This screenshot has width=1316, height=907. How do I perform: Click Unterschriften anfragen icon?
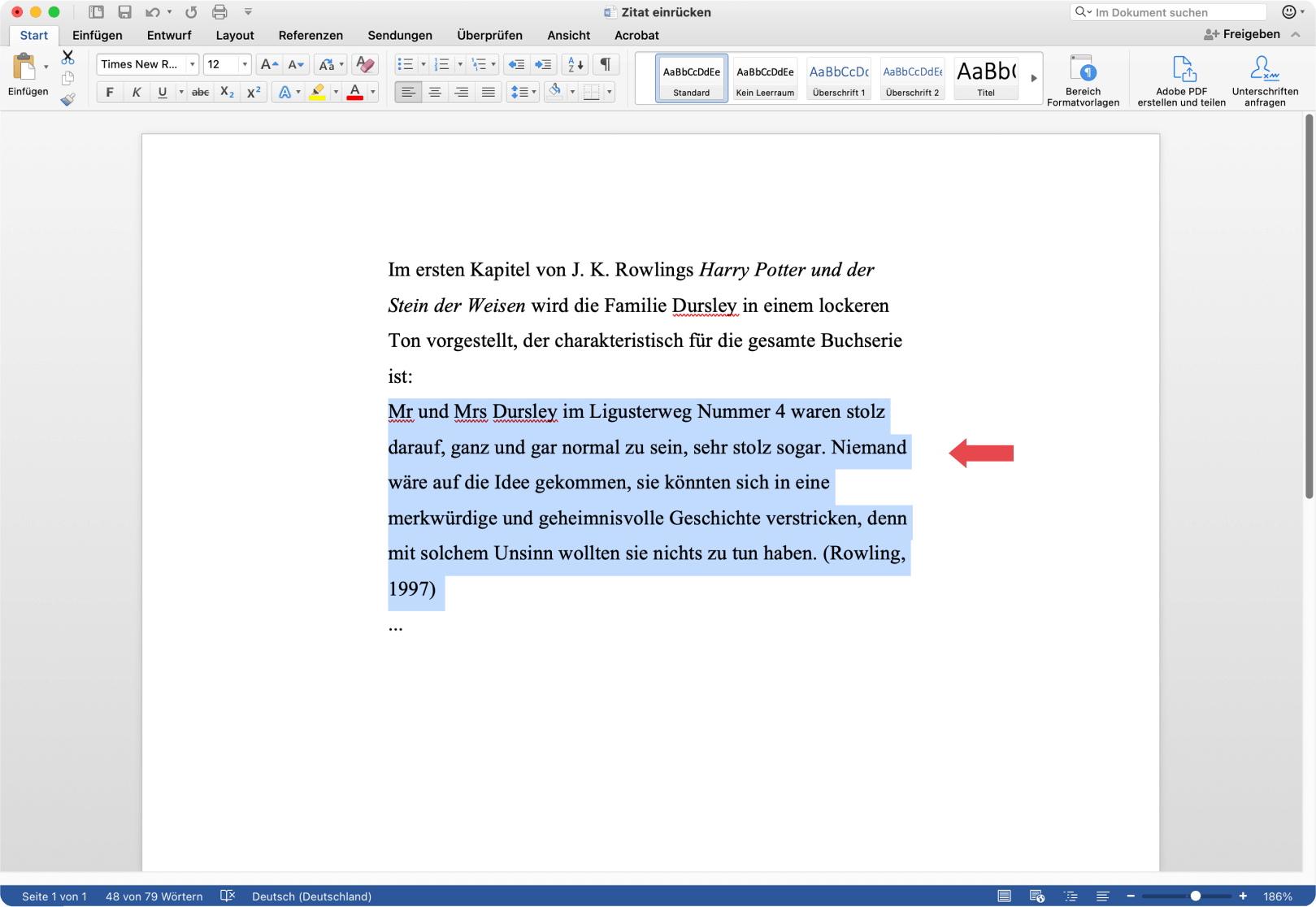click(1265, 80)
